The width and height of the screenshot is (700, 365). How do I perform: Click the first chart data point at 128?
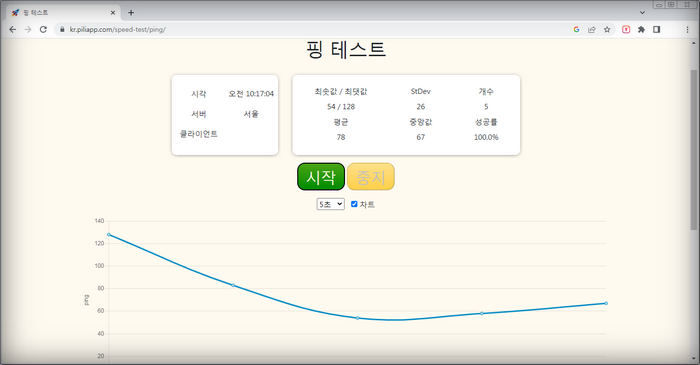pos(109,235)
